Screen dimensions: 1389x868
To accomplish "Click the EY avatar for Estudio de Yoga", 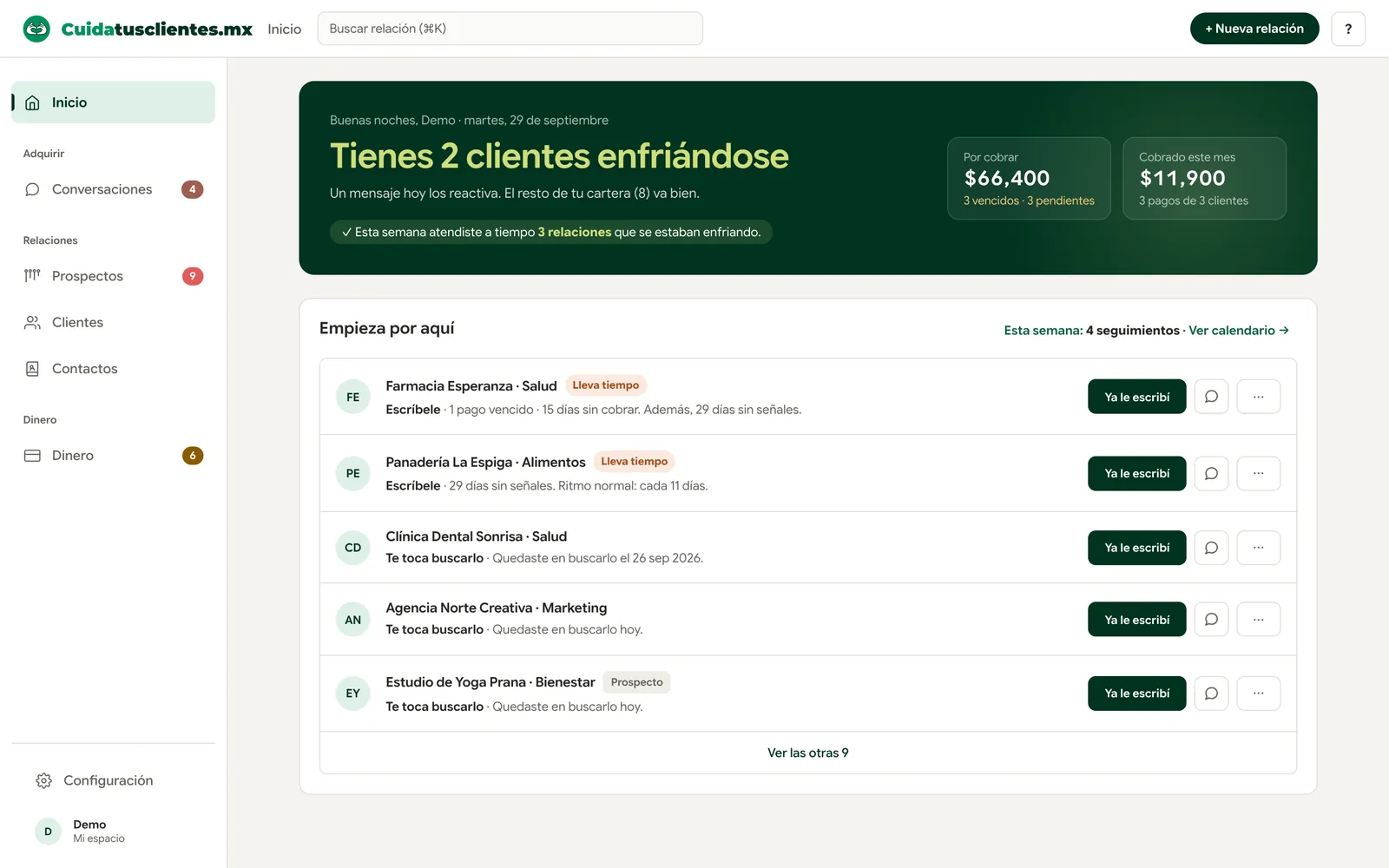I will click(x=353, y=694).
